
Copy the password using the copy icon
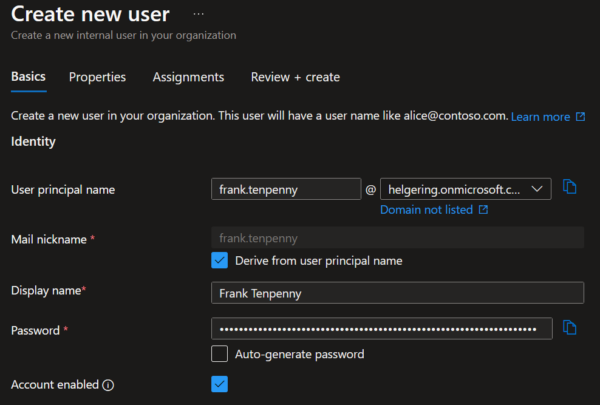570,328
